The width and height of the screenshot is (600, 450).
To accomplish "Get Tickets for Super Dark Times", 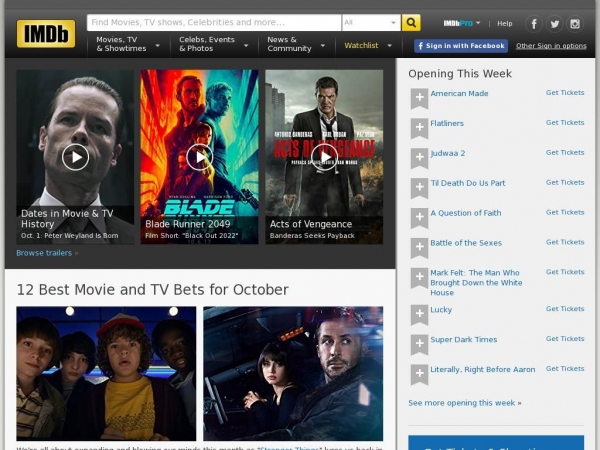I will 565,338.
